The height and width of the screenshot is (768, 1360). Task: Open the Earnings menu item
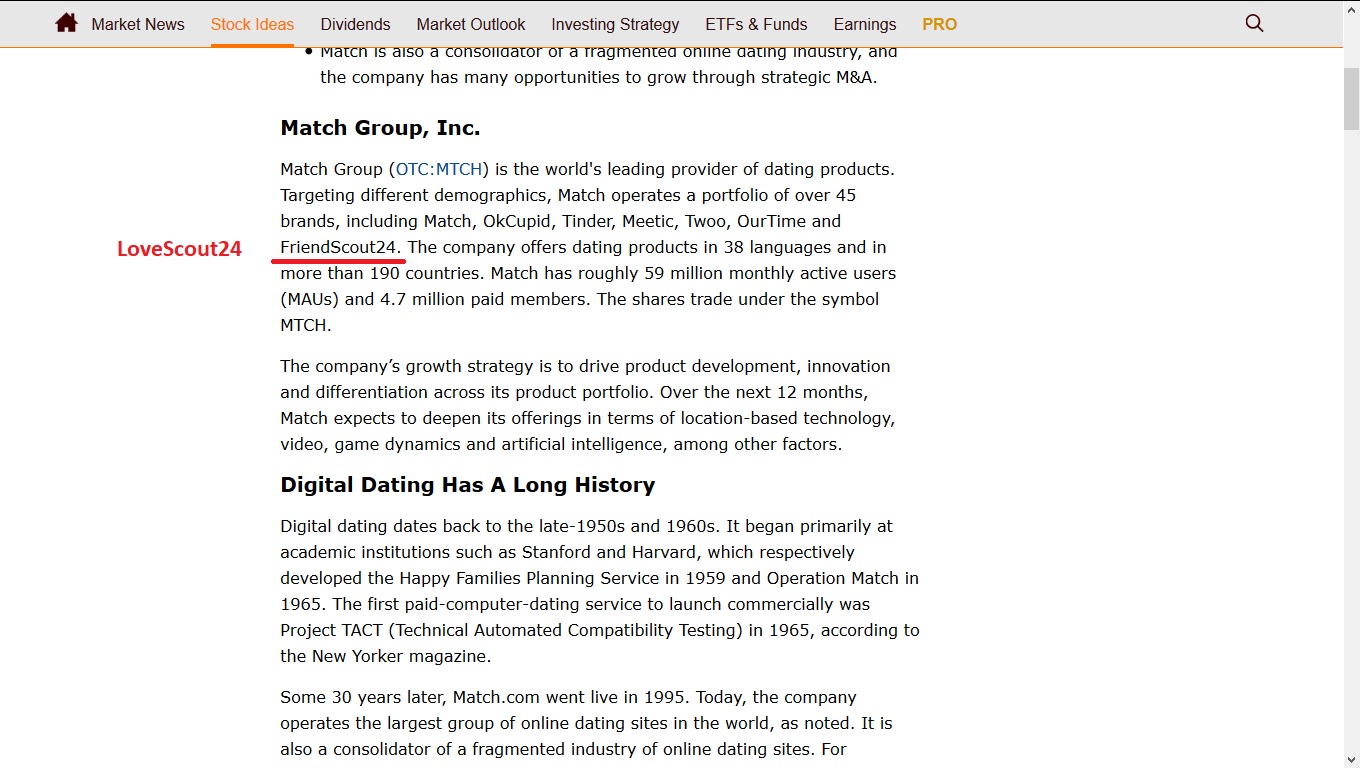(x=865, y=24)
